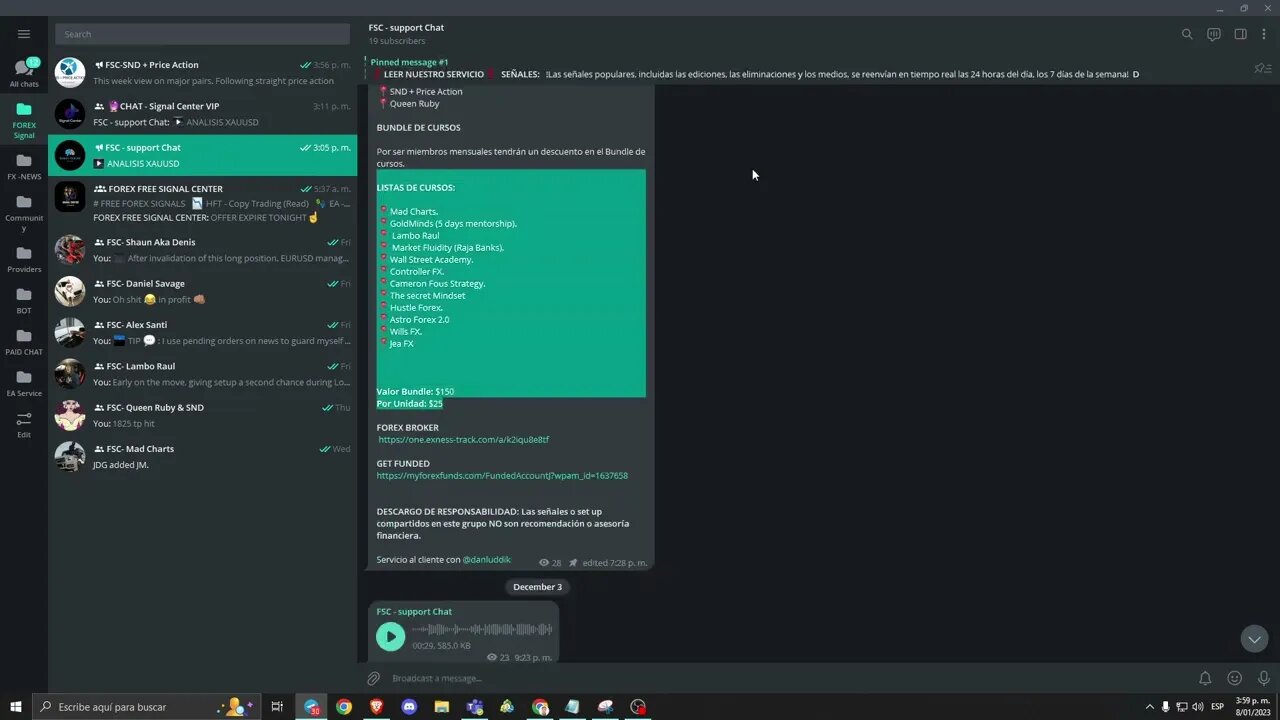
Task: Open the Windows Start menu
Action: point(15,707)
